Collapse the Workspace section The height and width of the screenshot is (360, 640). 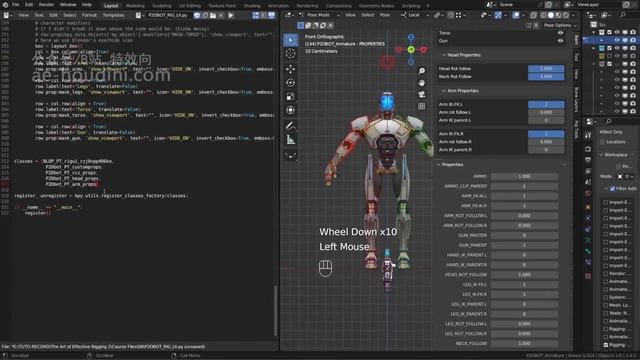[601, 155]
